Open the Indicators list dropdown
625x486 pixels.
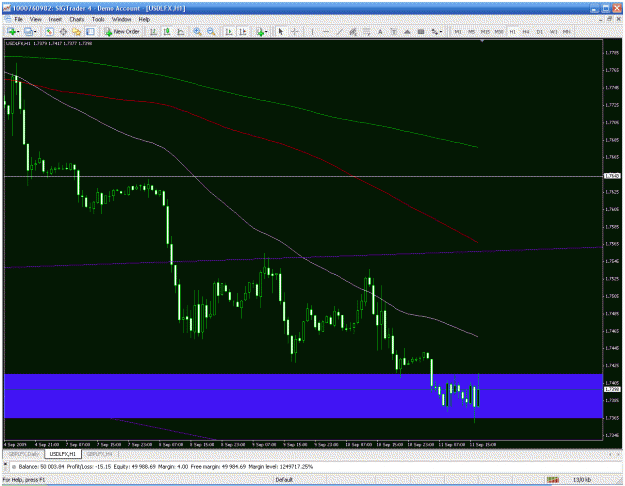[262, 31]
